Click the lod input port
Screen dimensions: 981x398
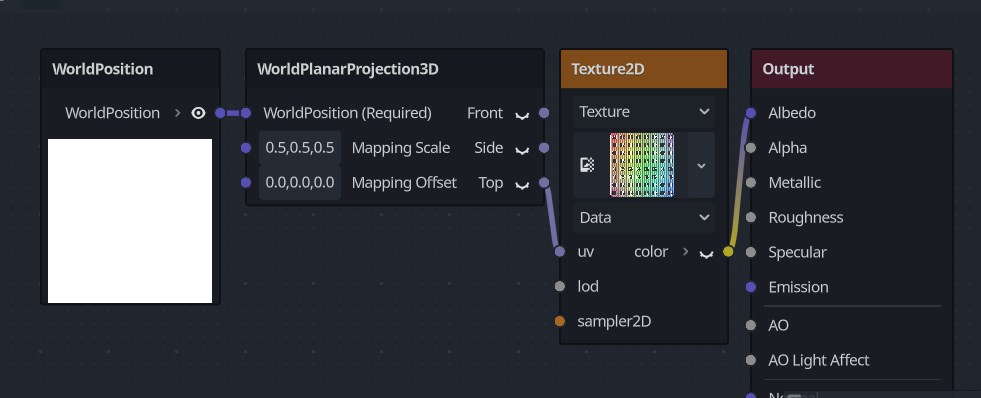(x=560, y=287)
